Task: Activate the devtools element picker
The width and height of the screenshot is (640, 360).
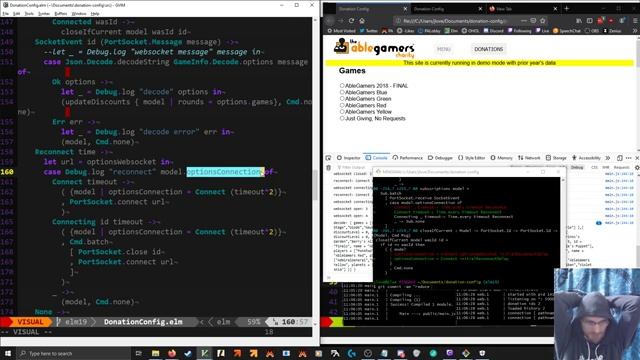Action: point(328,158)
